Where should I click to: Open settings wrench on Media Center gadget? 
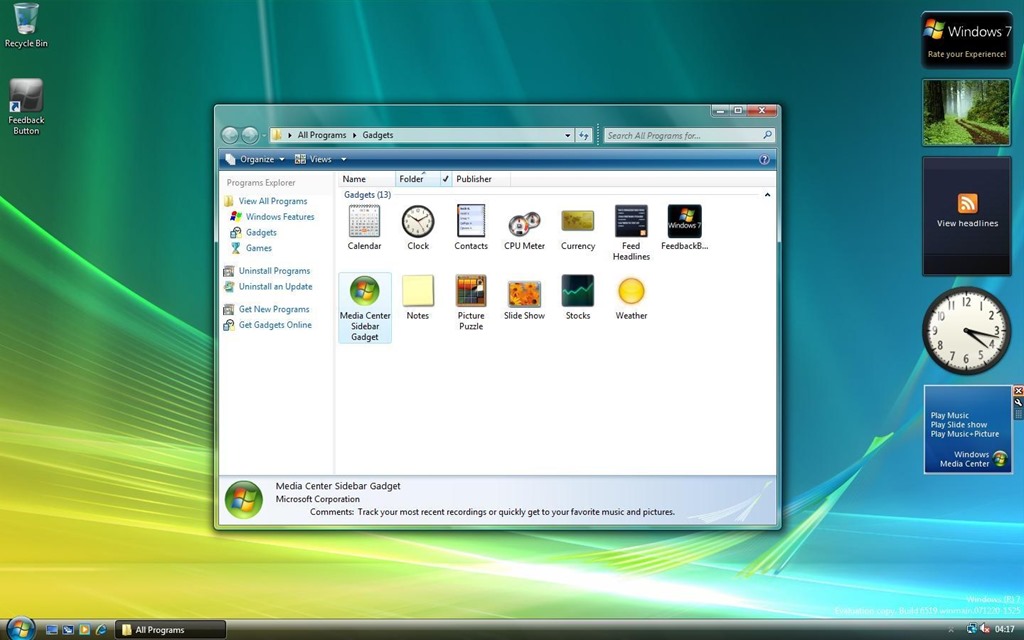pyautogui.click(x=1018, y=402)
